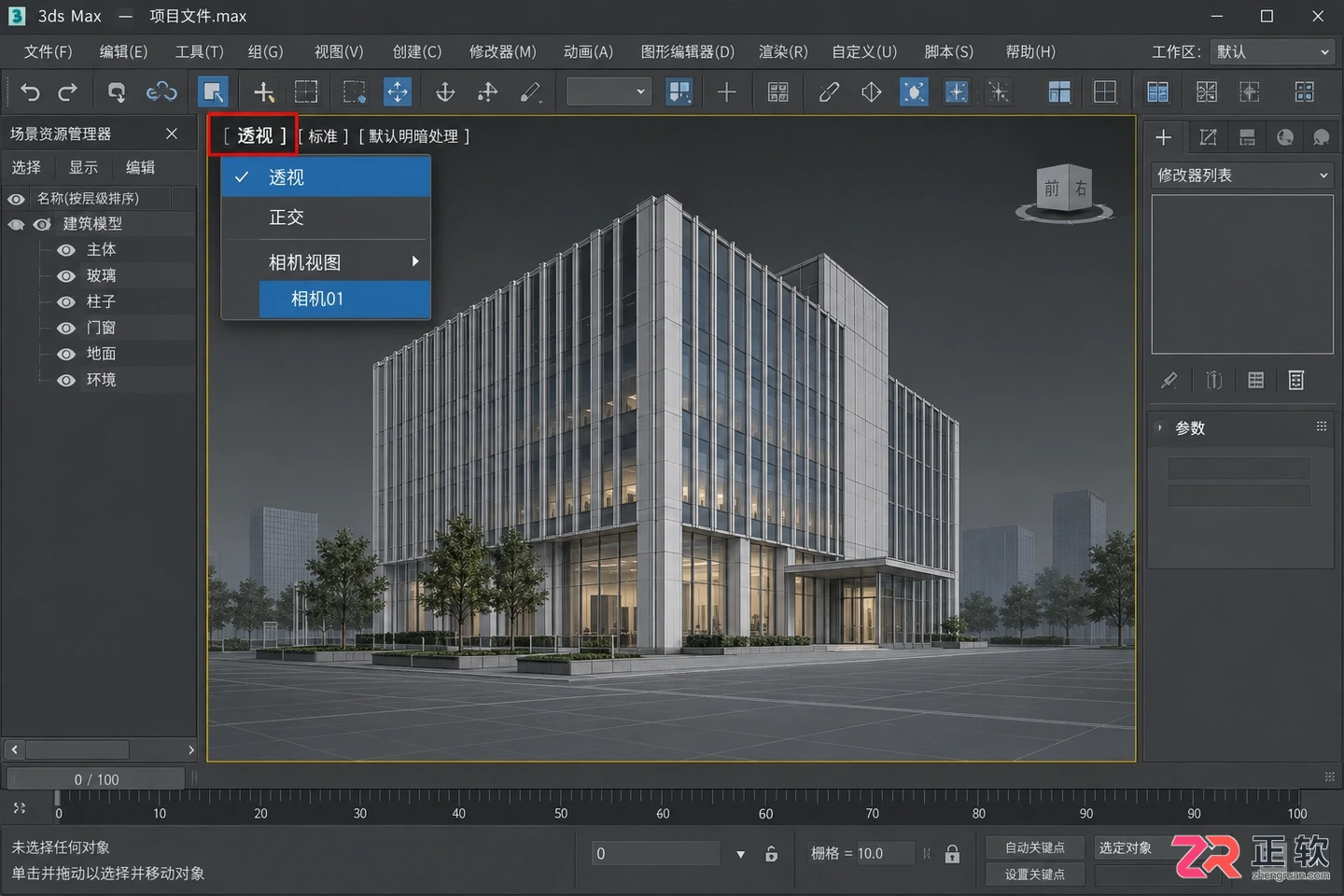Open the 透视 viewport label menu
The height and width of the screenshot is (896, 1344).
(254, 136)
